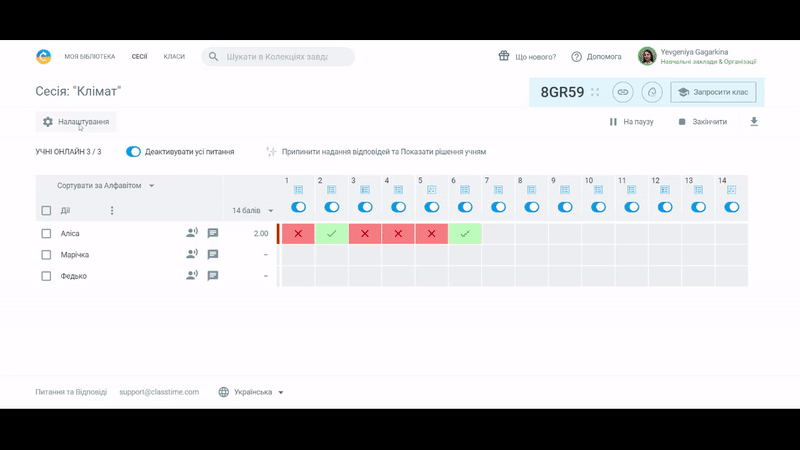Click the speak icon for Марічка
Screen dimensions: 800x450
coord(191,255)
